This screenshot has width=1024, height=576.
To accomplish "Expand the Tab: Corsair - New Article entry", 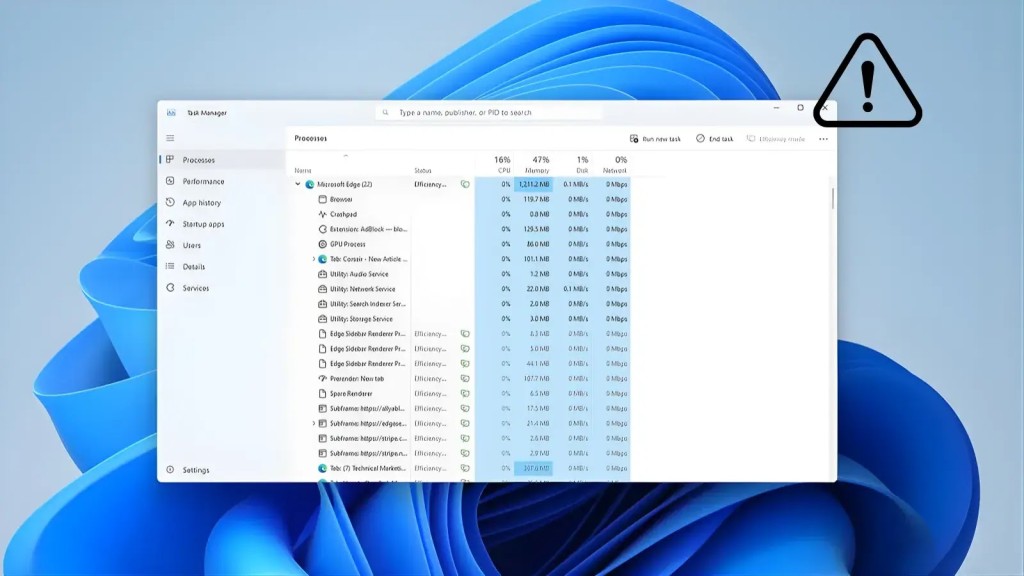I will point(313,259).
